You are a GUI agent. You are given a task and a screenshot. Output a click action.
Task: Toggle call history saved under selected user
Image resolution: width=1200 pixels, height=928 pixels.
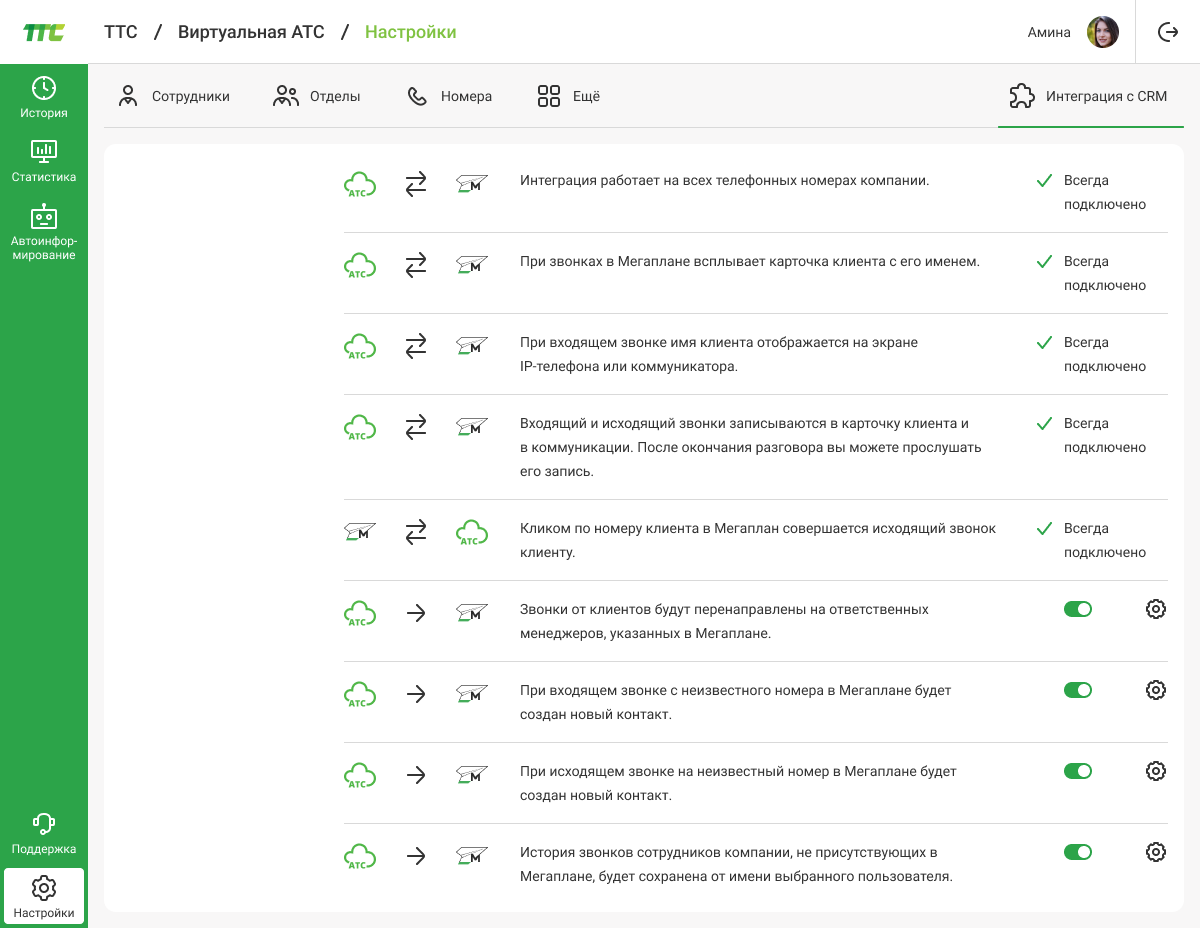pos(1078,852)
